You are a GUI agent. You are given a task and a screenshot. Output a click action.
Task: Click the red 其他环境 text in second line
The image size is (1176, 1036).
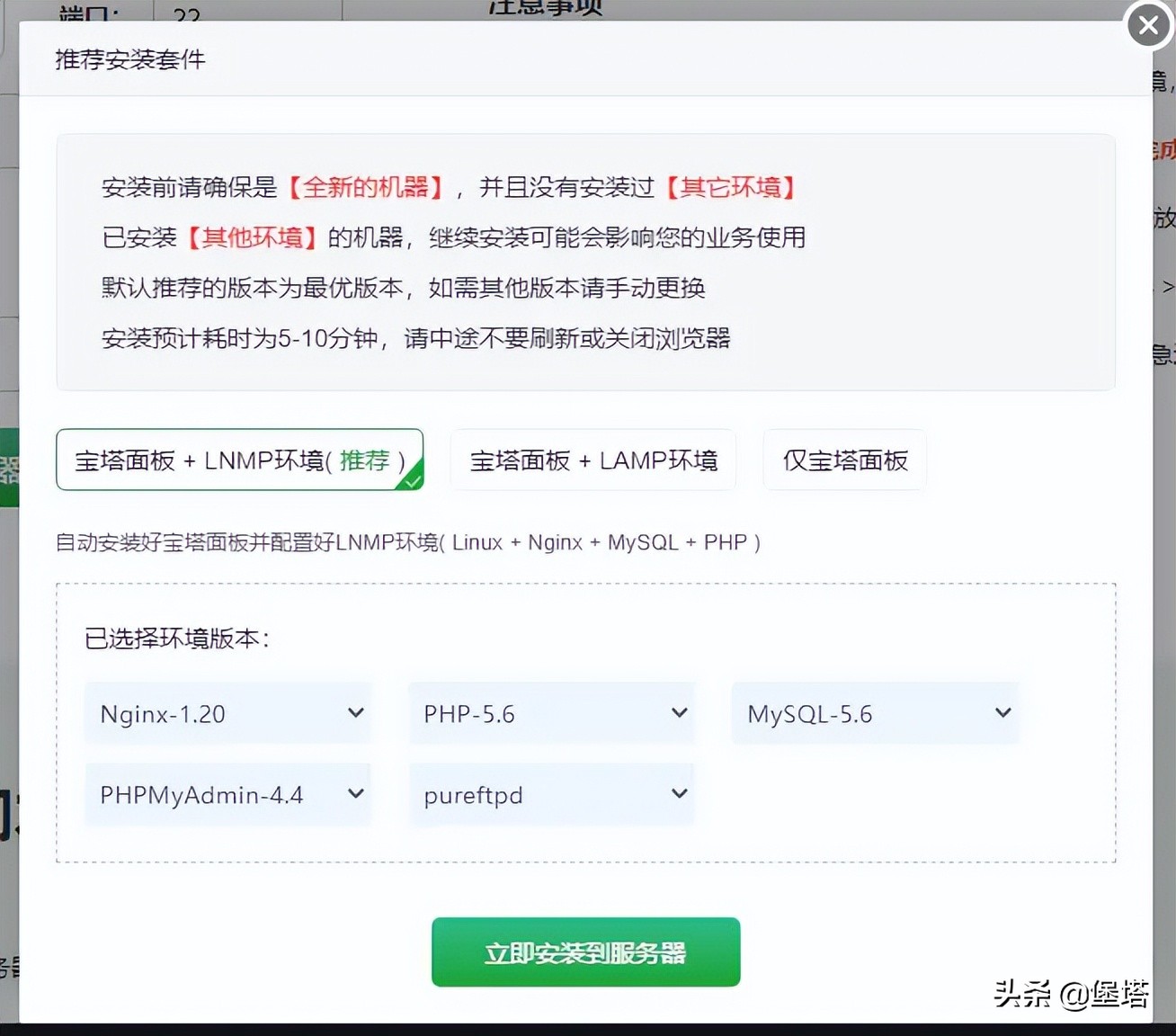[x=251, y=237]
